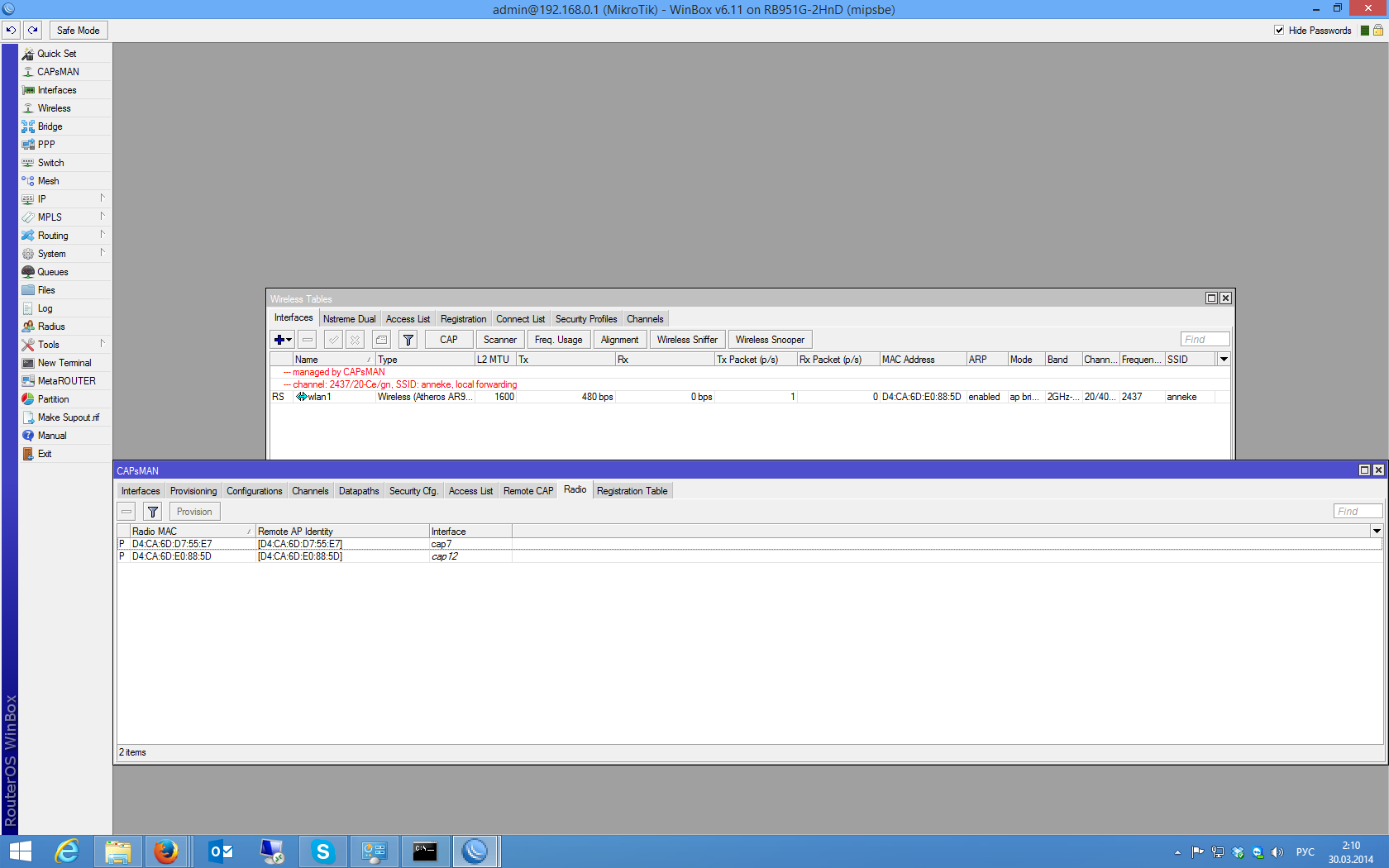
Task: Expand Routing submenu
Action: [x=65, y=236]
